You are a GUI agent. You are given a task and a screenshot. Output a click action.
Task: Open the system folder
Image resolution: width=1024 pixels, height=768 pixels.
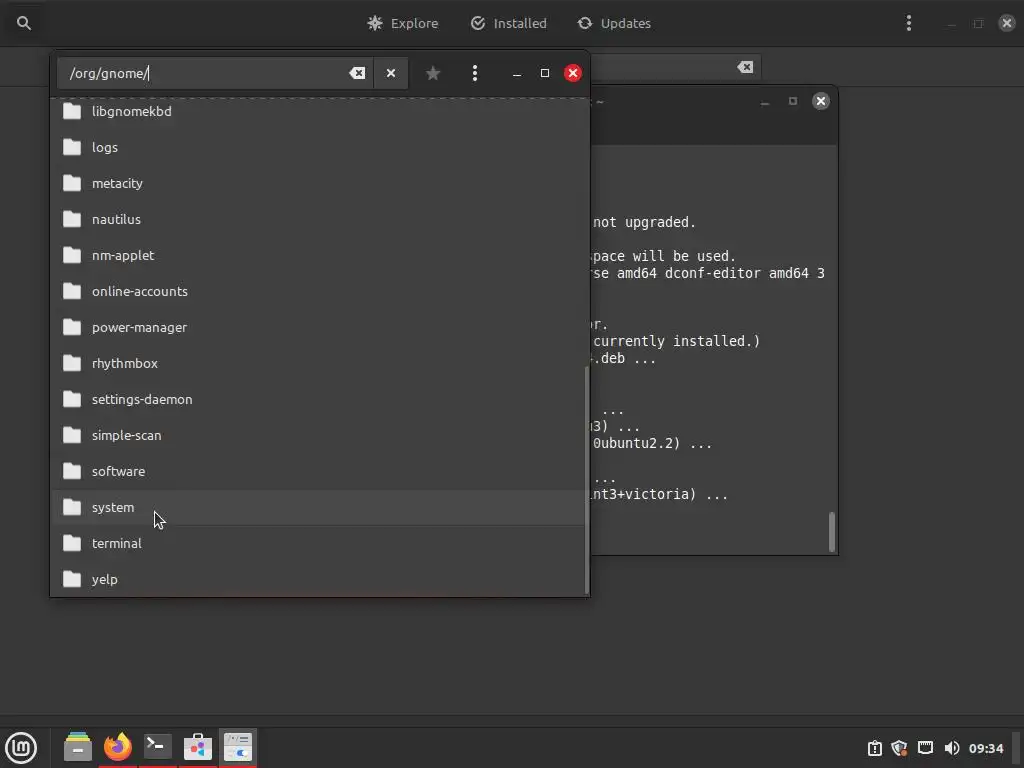pyautogui.click(x=318, y=507)
